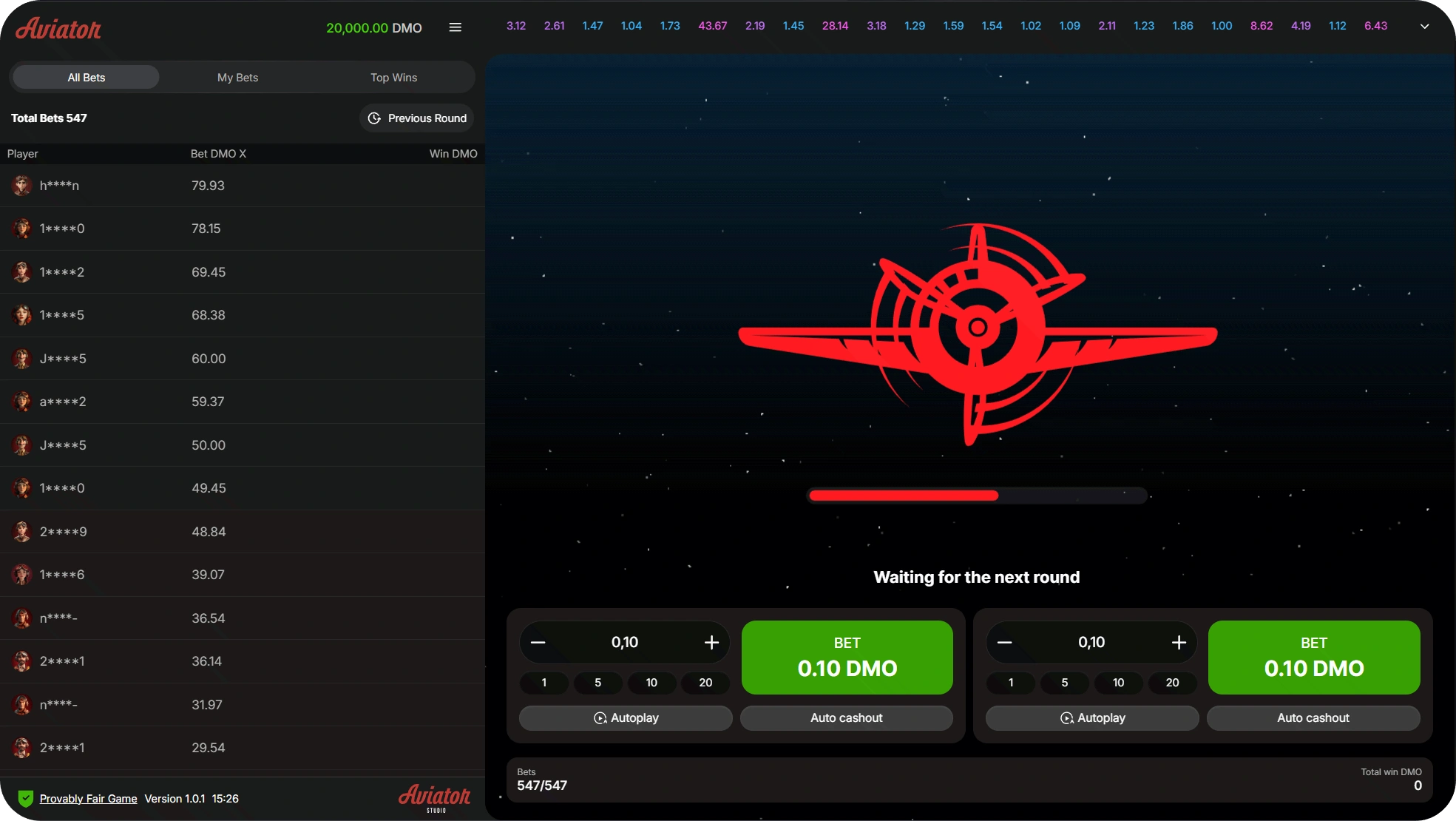Open Autoplay in second bet panel
The image size is (1456, 821).
pos(1092,717)
